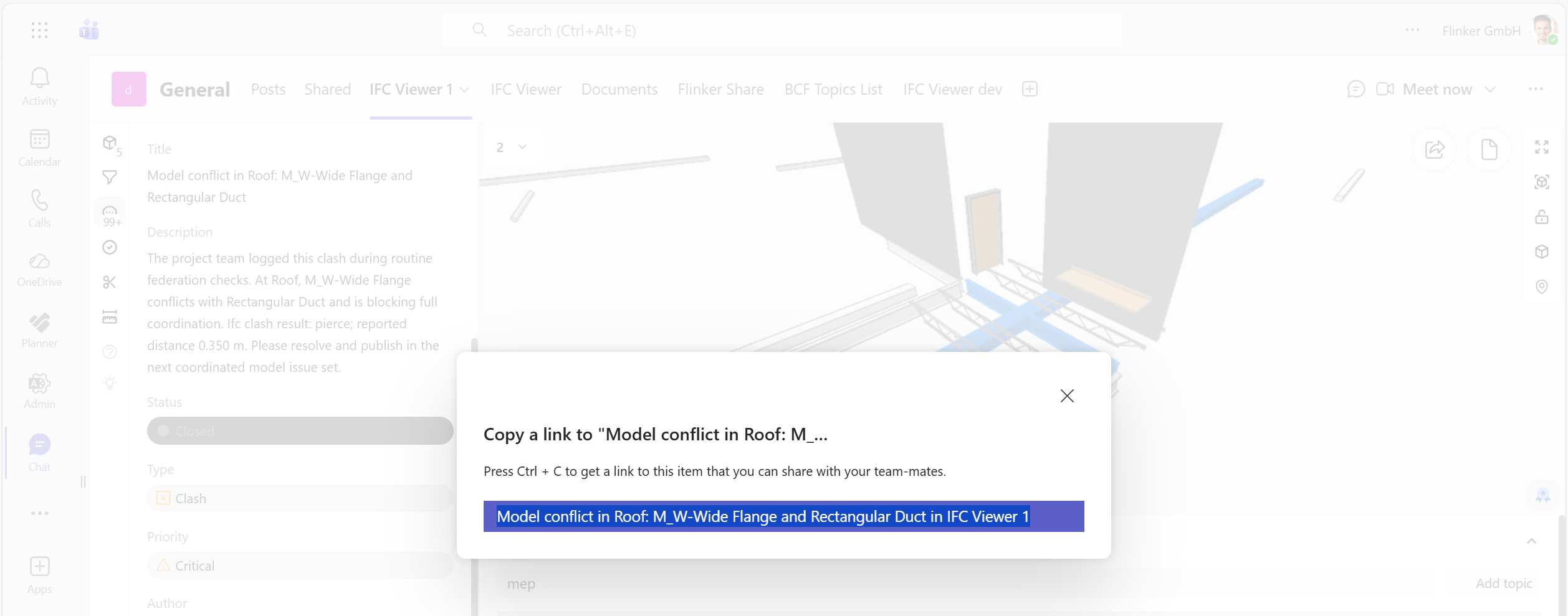Activate the measurement ruler tool

pyautogui.click(x=110, y=318)
